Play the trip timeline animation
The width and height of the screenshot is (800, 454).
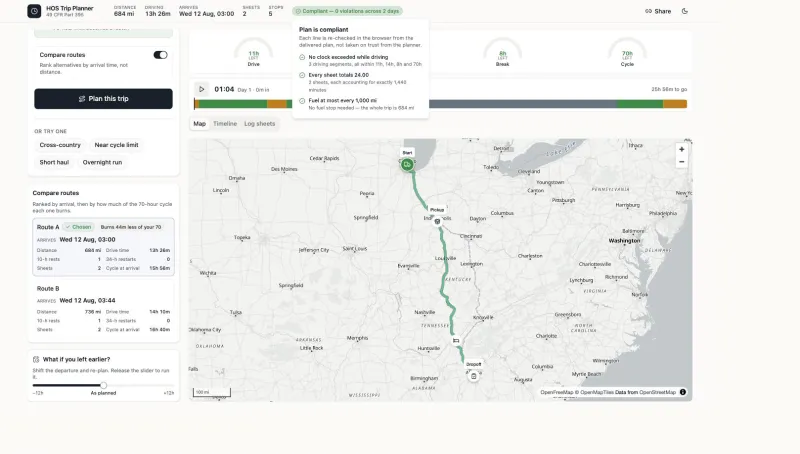click(x=202, y=89)
